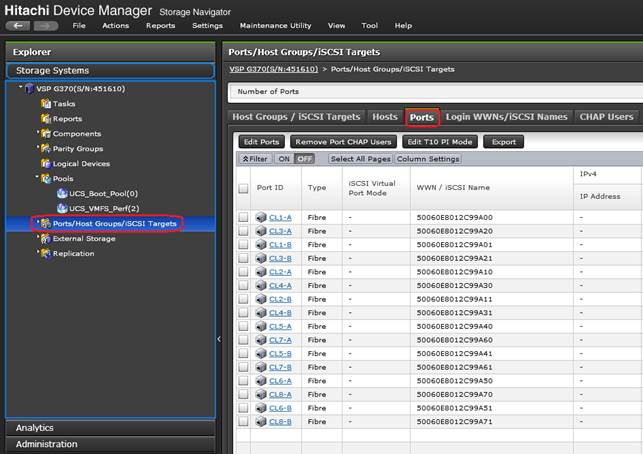Click the Pools tree icon
This screenshot has width=643, height=454.
46,179
